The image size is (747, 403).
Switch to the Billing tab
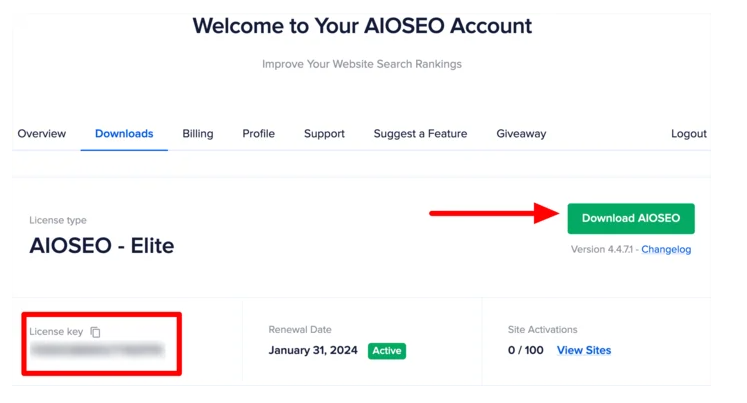(198, 134)
